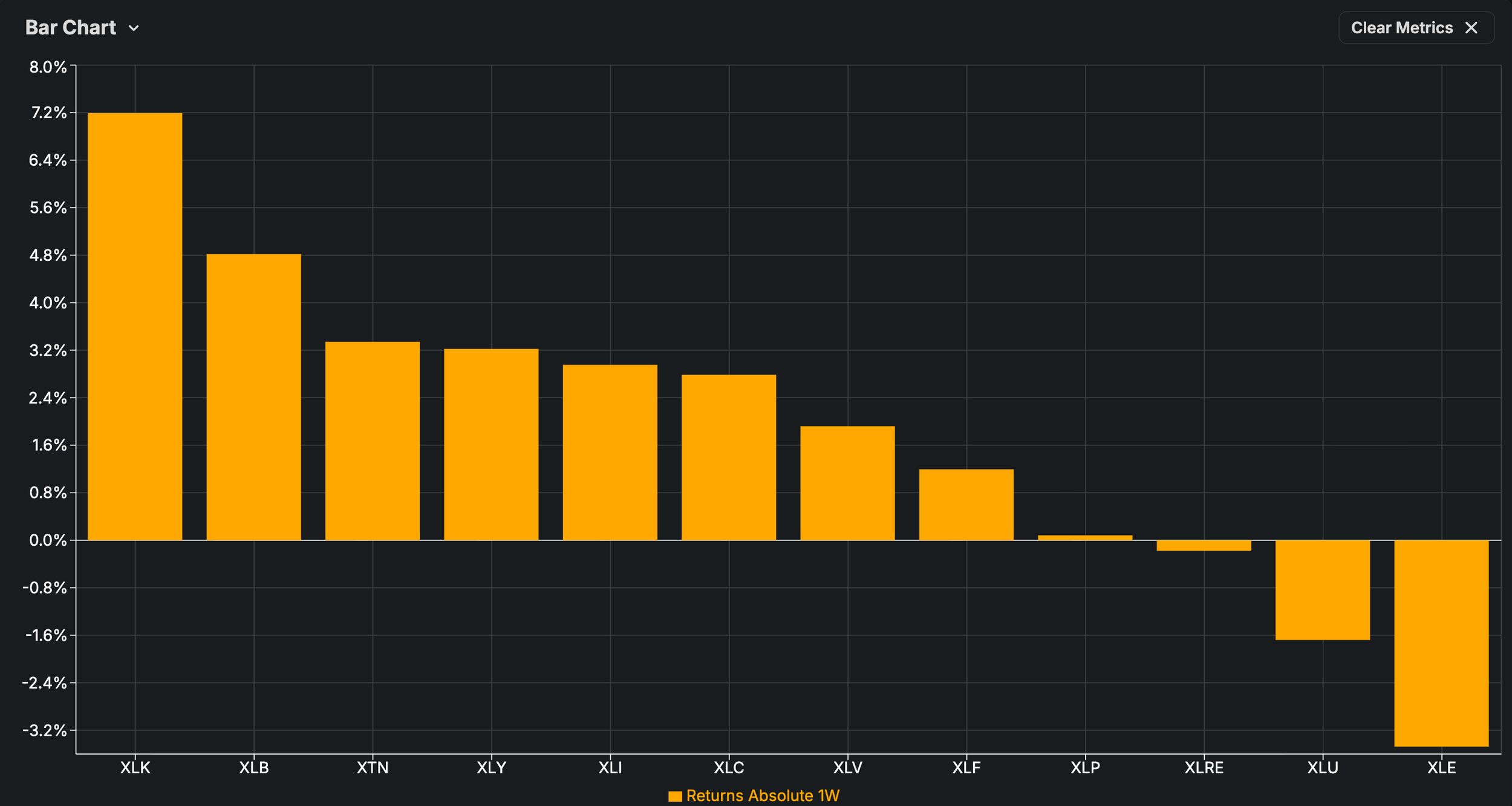Click the XLK x-axis label
The height and width of the screenshot is (806, 1512).
click(x=135, y=768)
